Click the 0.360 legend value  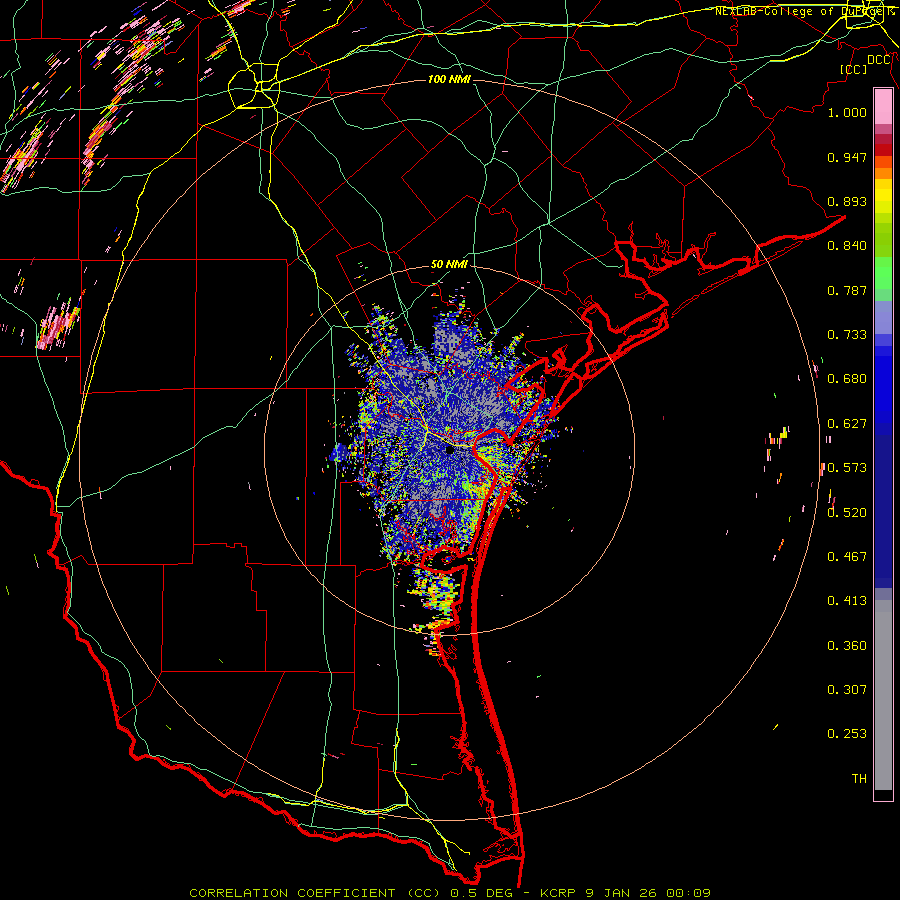point(847,646)
